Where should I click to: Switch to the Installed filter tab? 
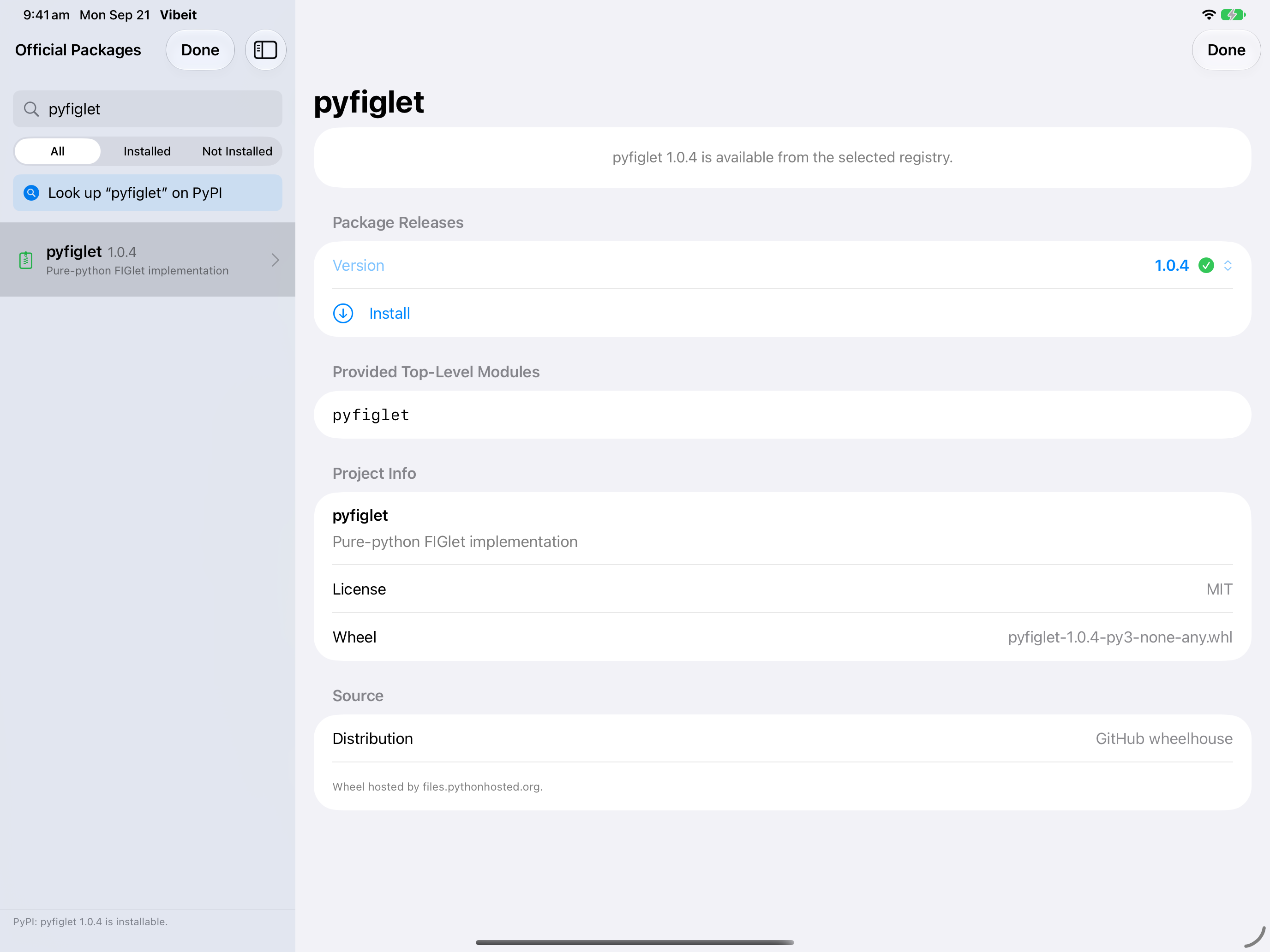[x=147, y=151]
